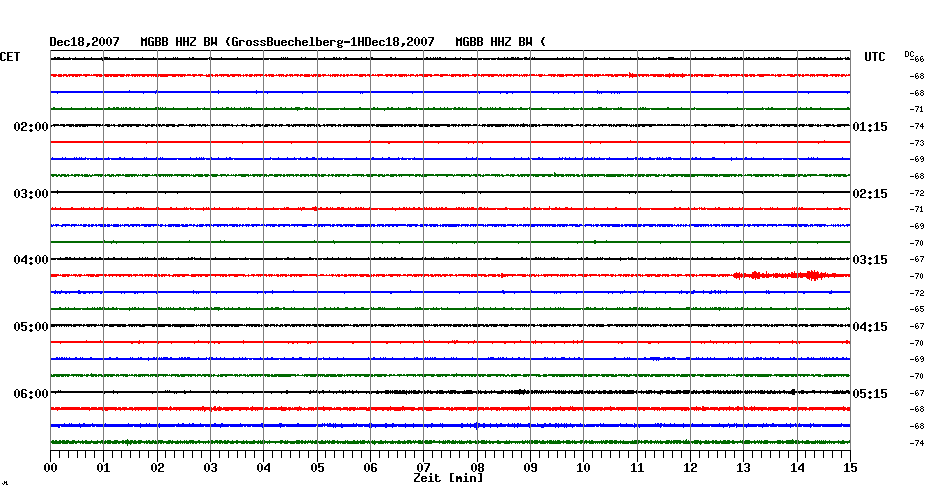Viewport: 930px width, 494px height.
Task: Click minute 09 on the time axis
Action: pyautogui.click(x=531, y=468)
